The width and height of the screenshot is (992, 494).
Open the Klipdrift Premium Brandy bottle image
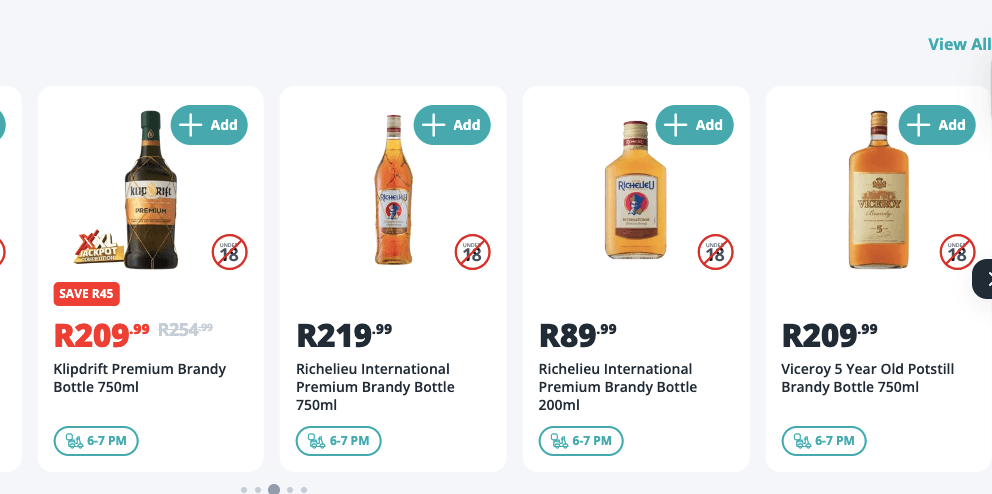pos(149,190)
